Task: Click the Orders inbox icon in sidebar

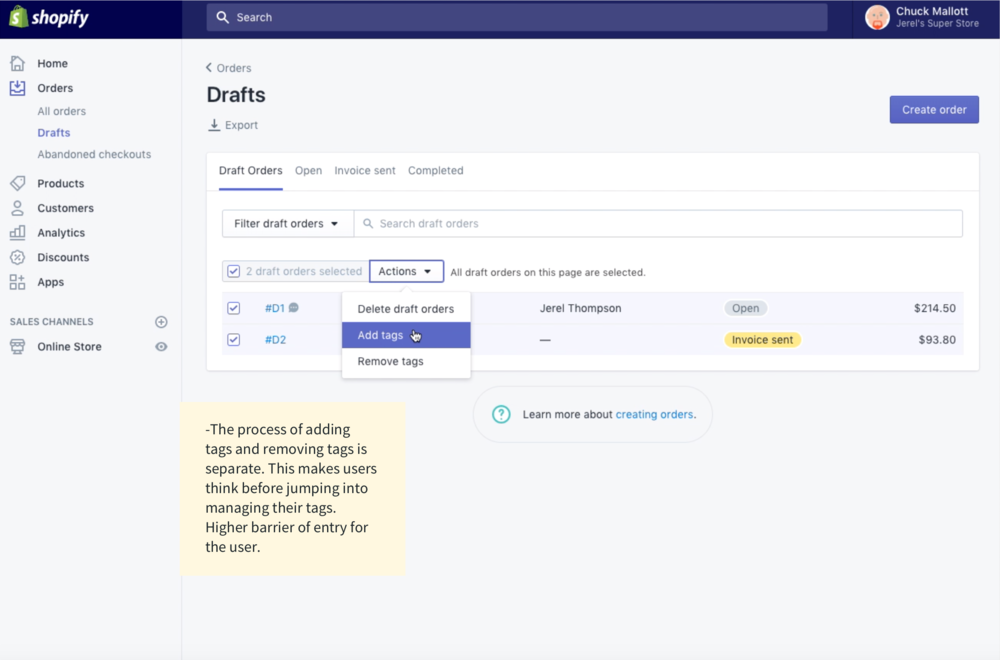Action: [x=18, y=88]
